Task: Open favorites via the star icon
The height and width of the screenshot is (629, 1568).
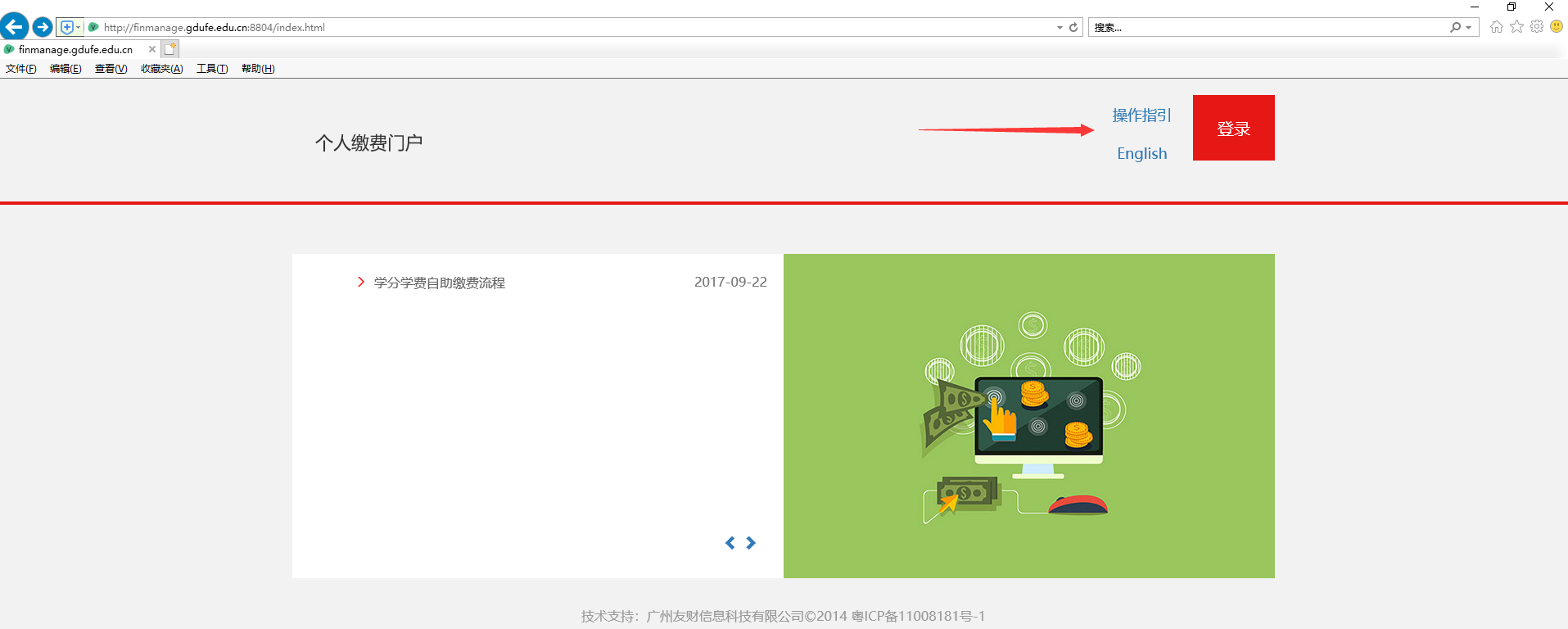Action: (x=1516, y=27)
